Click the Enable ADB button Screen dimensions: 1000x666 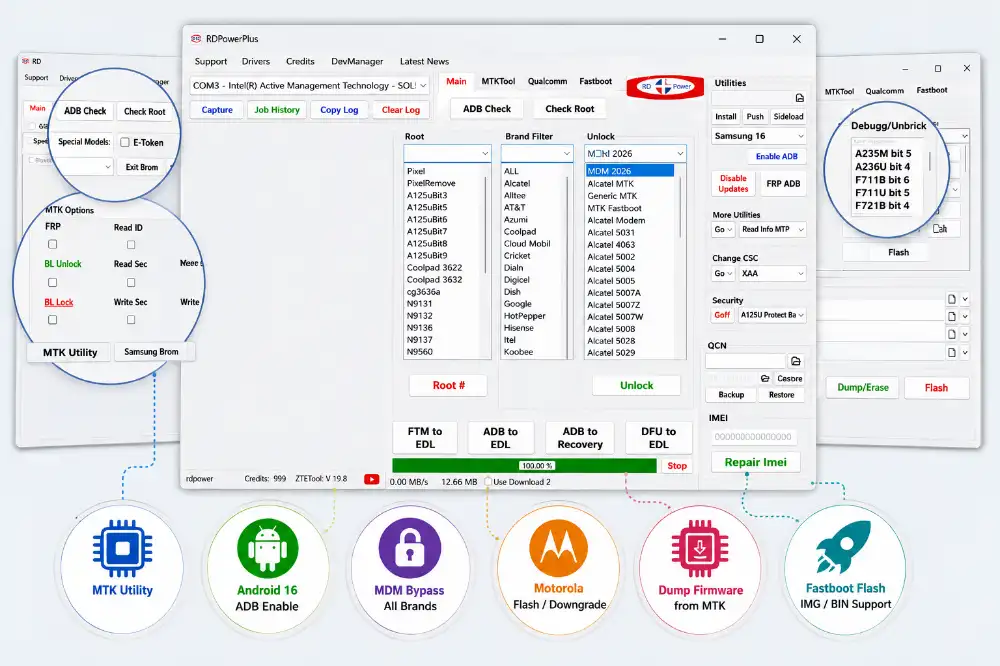click(776, 156)
